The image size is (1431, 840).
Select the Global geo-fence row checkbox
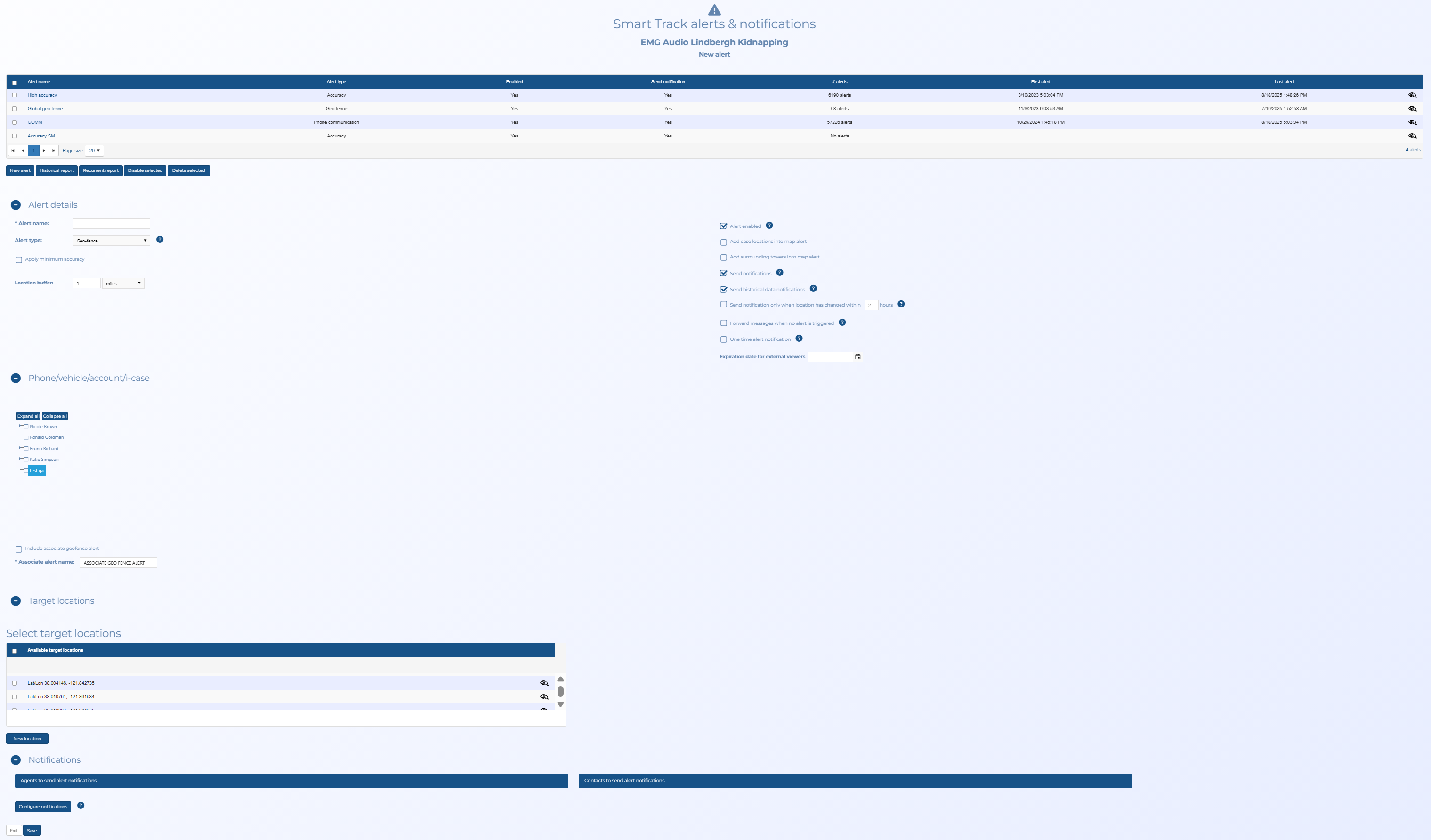pos(15,108)
